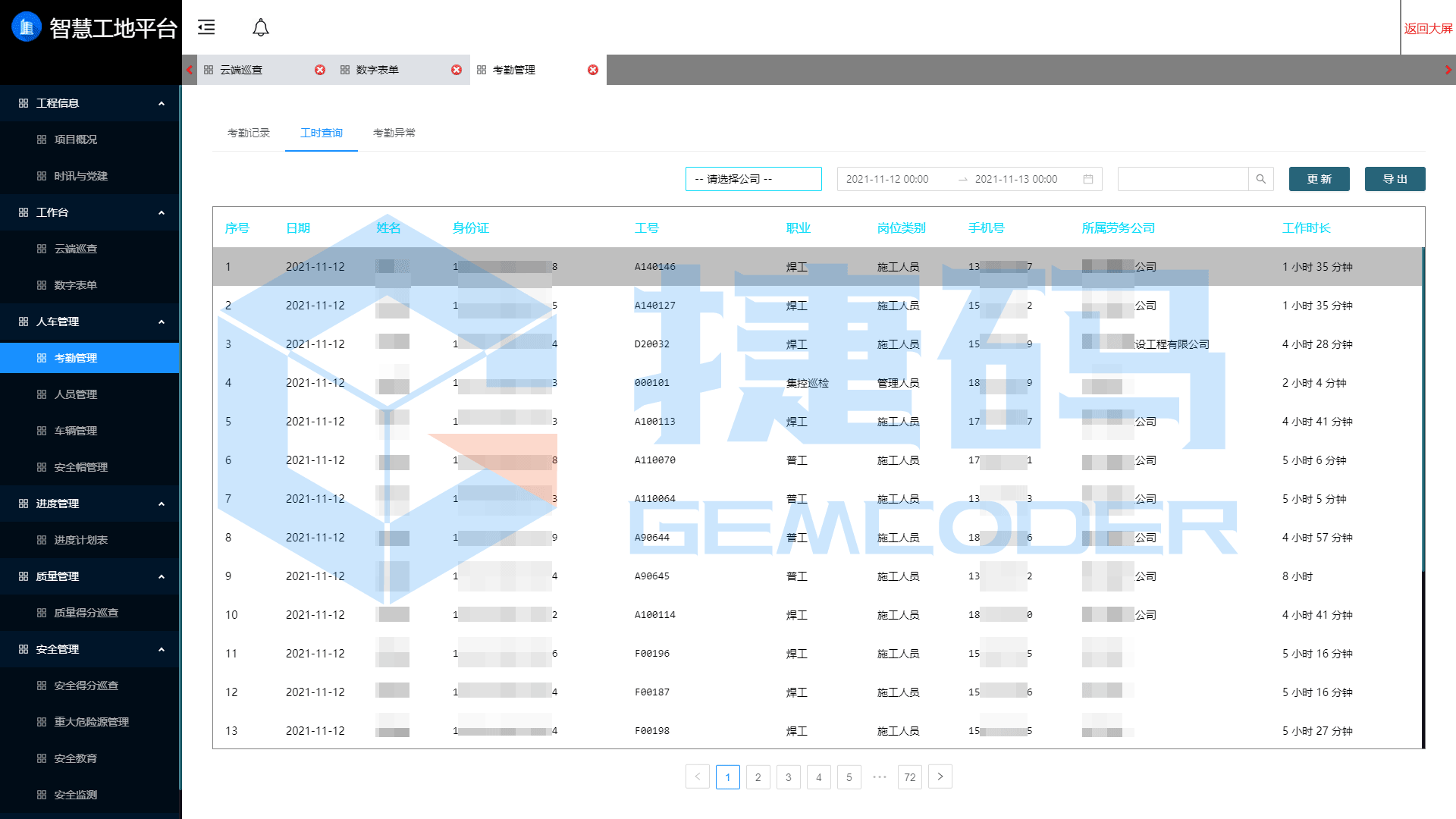Select the 安全帽管理 icon

[x=42, y=467]
